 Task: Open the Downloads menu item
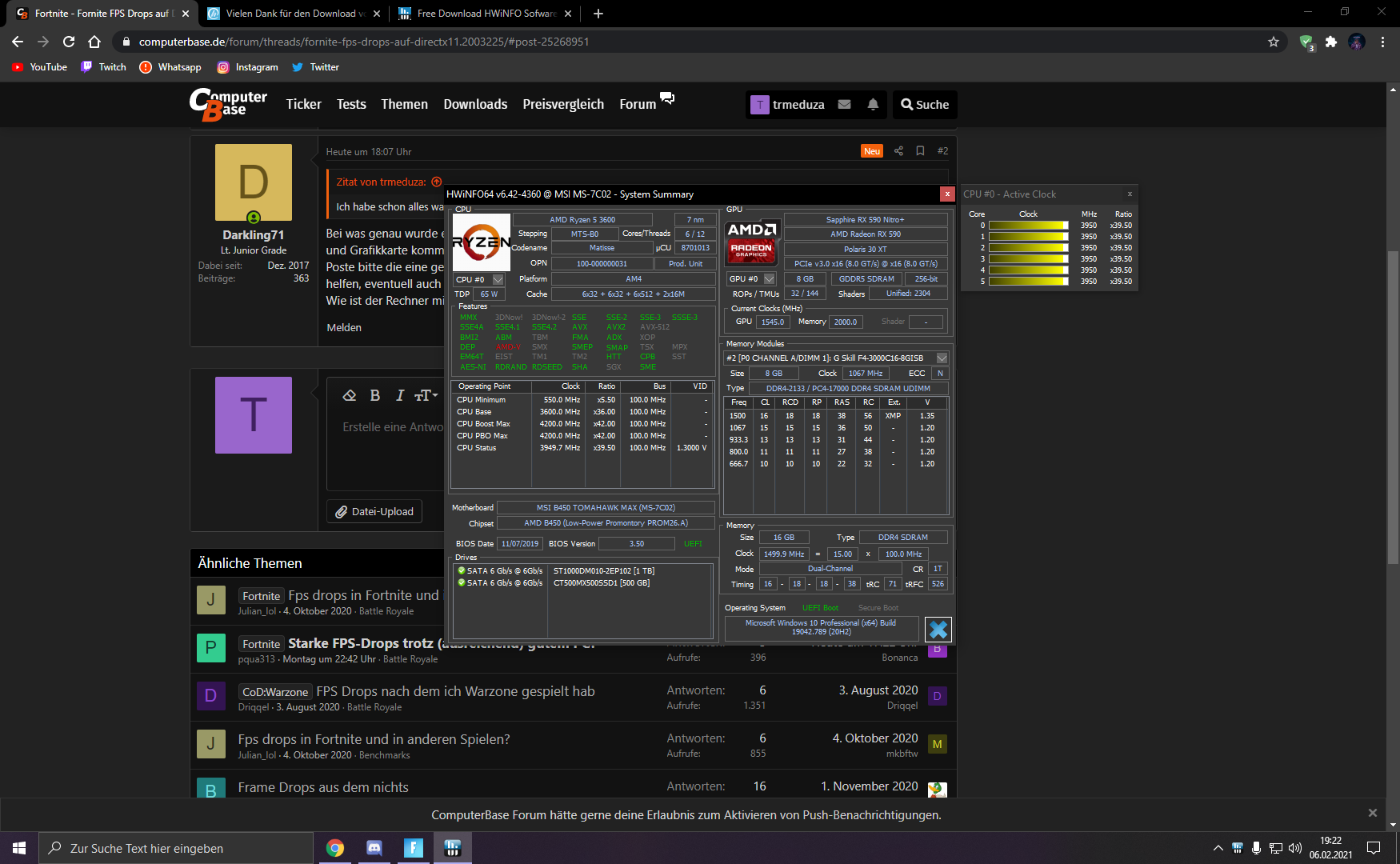475,104
